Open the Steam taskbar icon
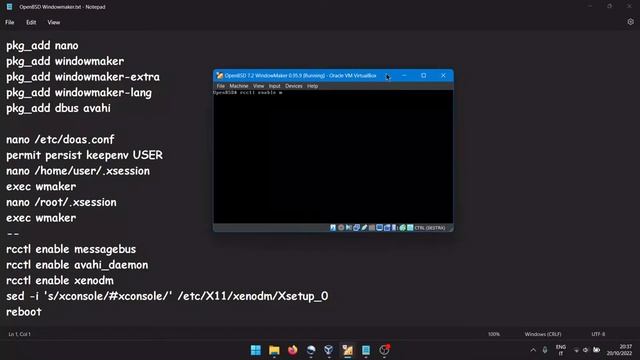The height and width of the screenshot is (360, 640). tap(311, 350)
